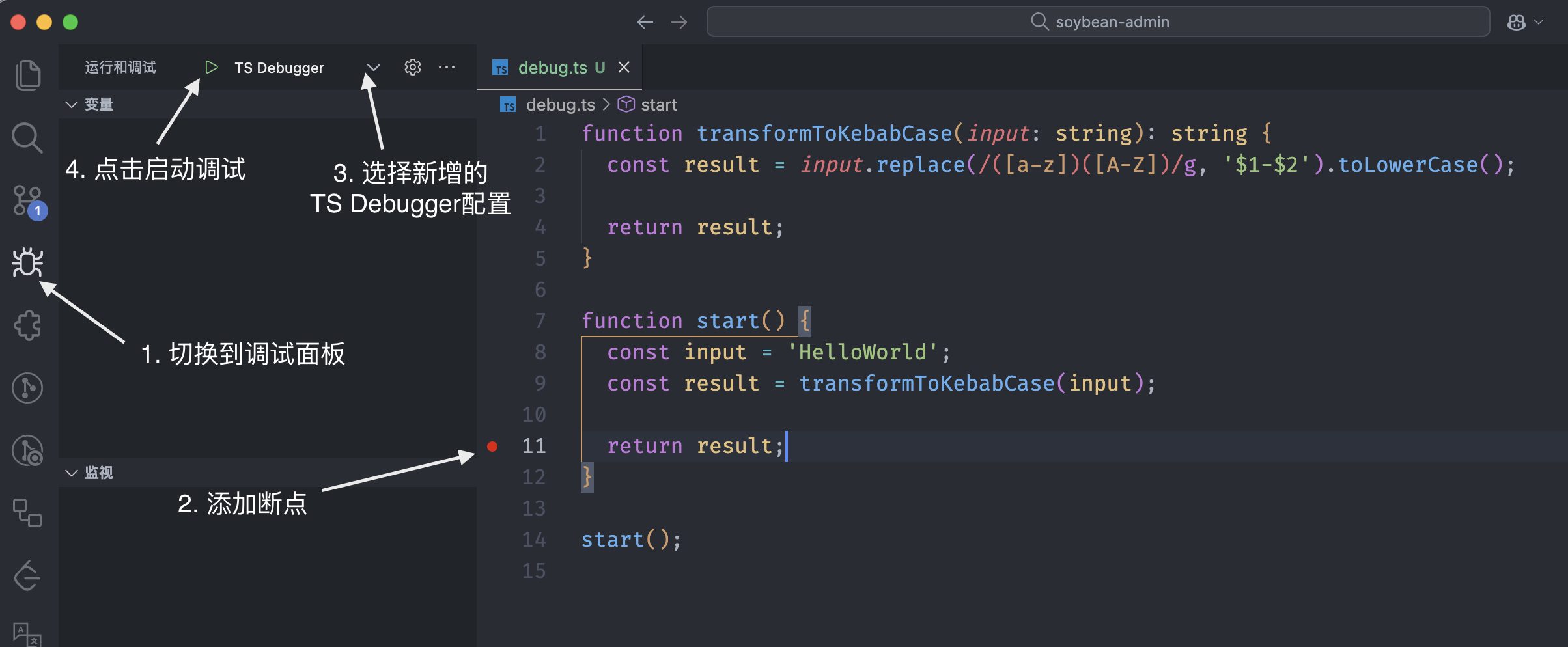Image resolution: width=1568 pixels, height=647 pixels.
Task: Open the Search view in activity bar
Action: [x=27, y=137]
